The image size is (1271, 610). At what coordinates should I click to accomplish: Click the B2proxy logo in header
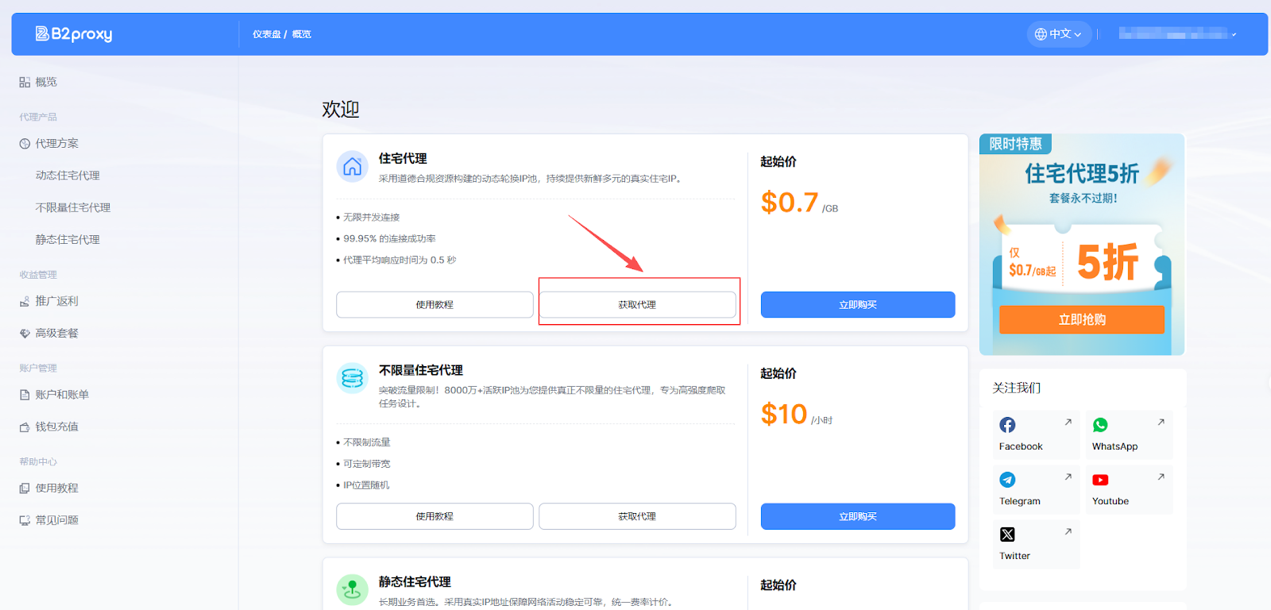click(x=74, y=34)
